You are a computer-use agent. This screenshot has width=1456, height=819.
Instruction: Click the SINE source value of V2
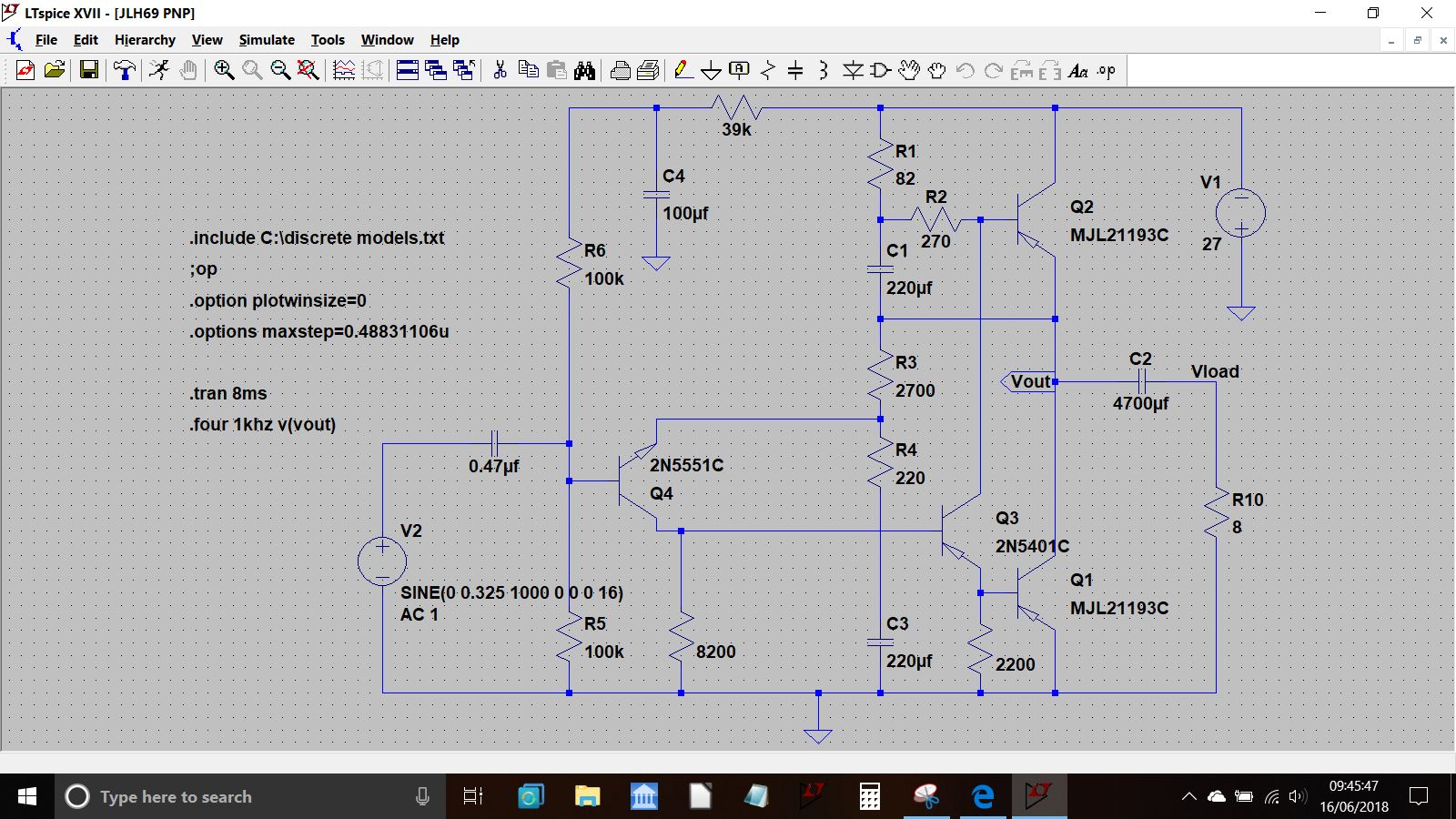click(511, 592)
